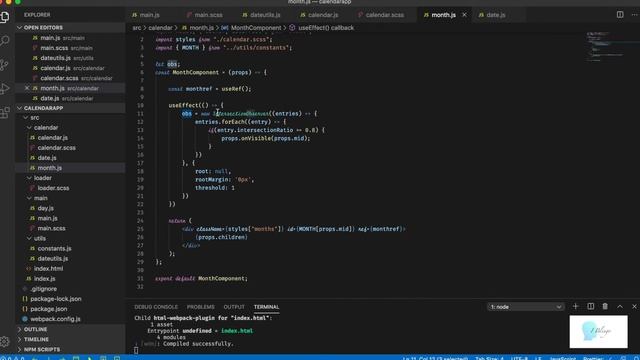This screenshot has width=640, height=360.
Task: Click the src breadcrumb segment
Action: (x=137, y=28)
